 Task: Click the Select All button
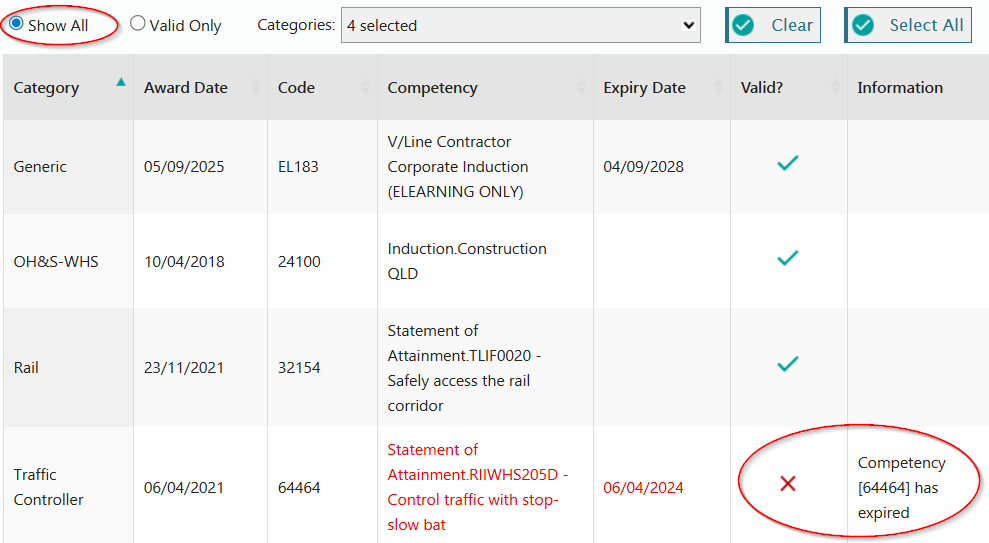pos(909,25)
